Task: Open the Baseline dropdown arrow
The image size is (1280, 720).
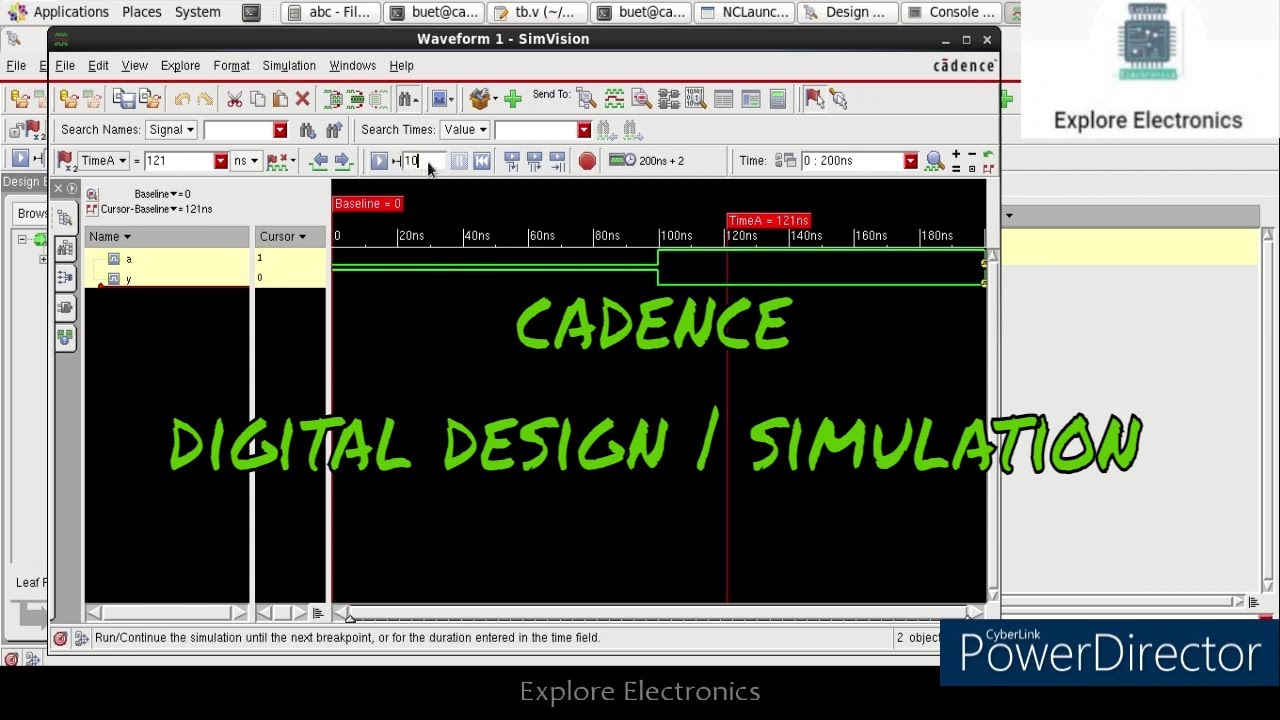Action: tap(174, 194)
